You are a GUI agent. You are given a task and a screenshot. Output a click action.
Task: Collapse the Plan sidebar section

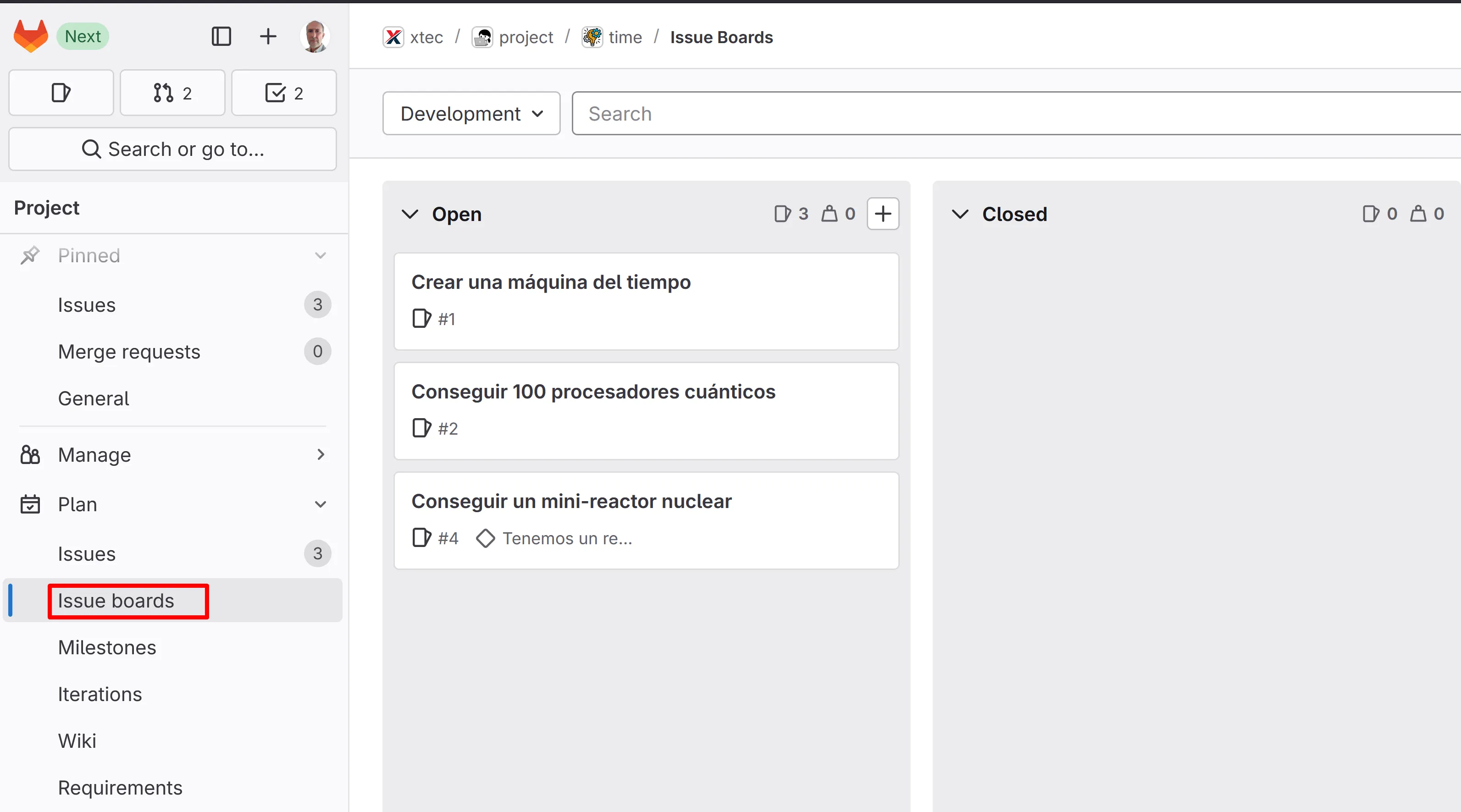point(320,504)
